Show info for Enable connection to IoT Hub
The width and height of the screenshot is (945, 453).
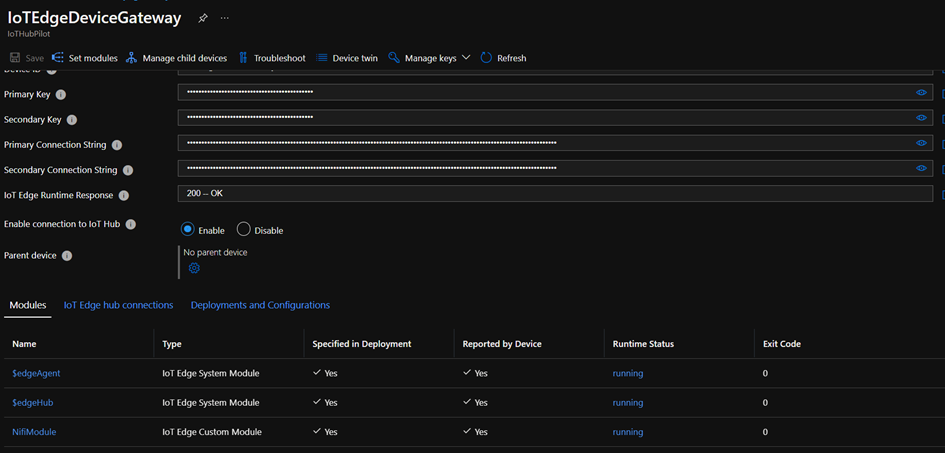tap(130, 224)
